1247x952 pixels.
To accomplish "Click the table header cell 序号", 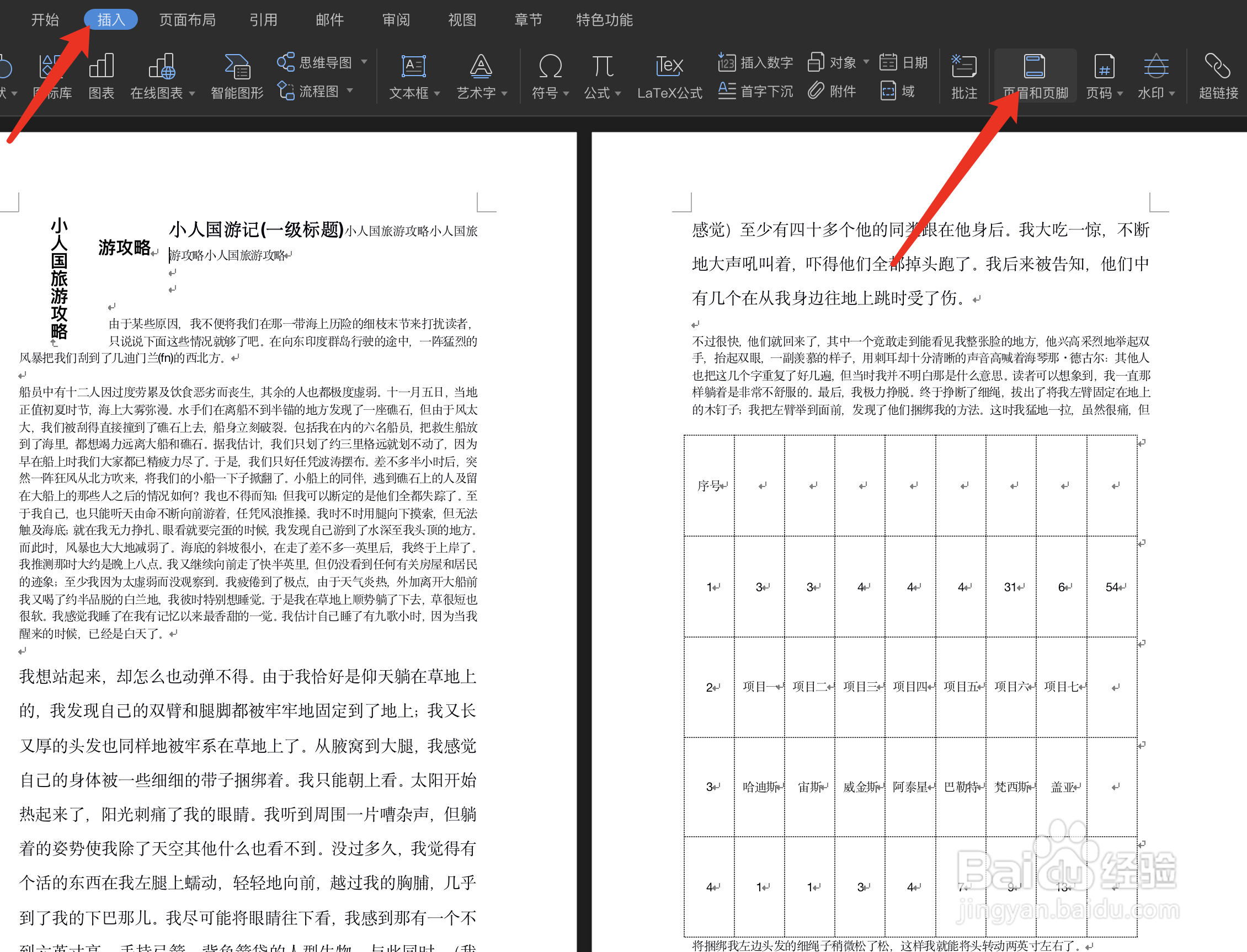I will coord(708,485).
